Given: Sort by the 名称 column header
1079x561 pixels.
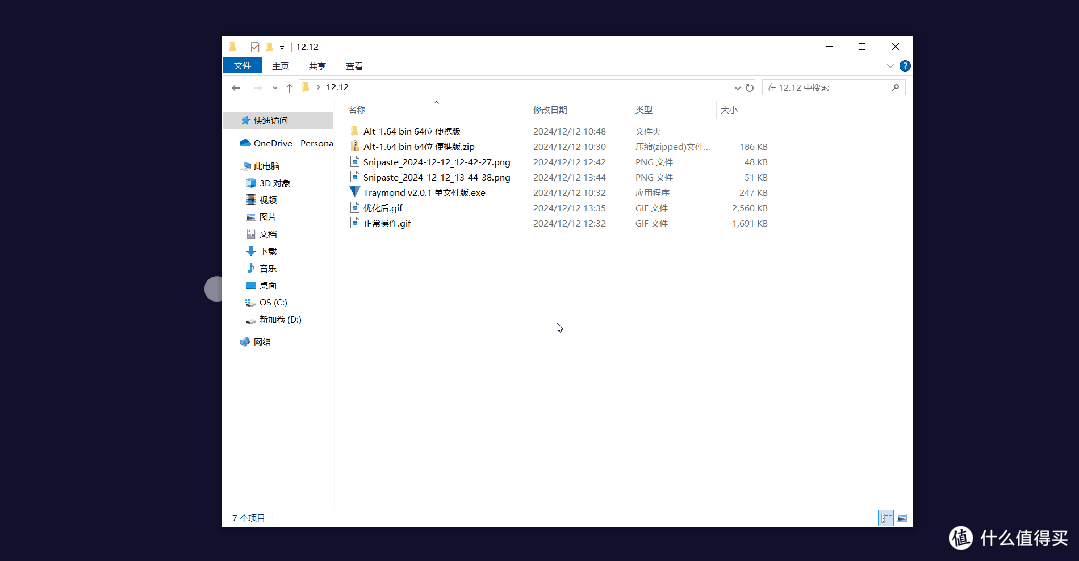Looking at the screenshot, I should pyautogui.click(x=356, y=110).
